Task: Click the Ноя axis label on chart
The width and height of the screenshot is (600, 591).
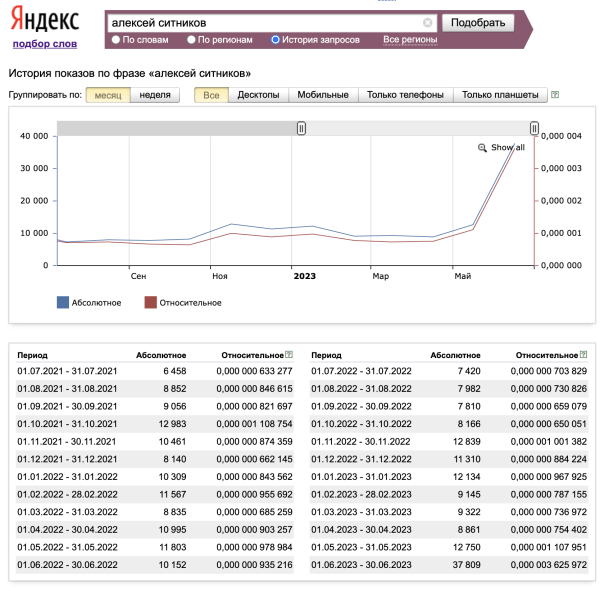Action: click(x=220, y=276)
